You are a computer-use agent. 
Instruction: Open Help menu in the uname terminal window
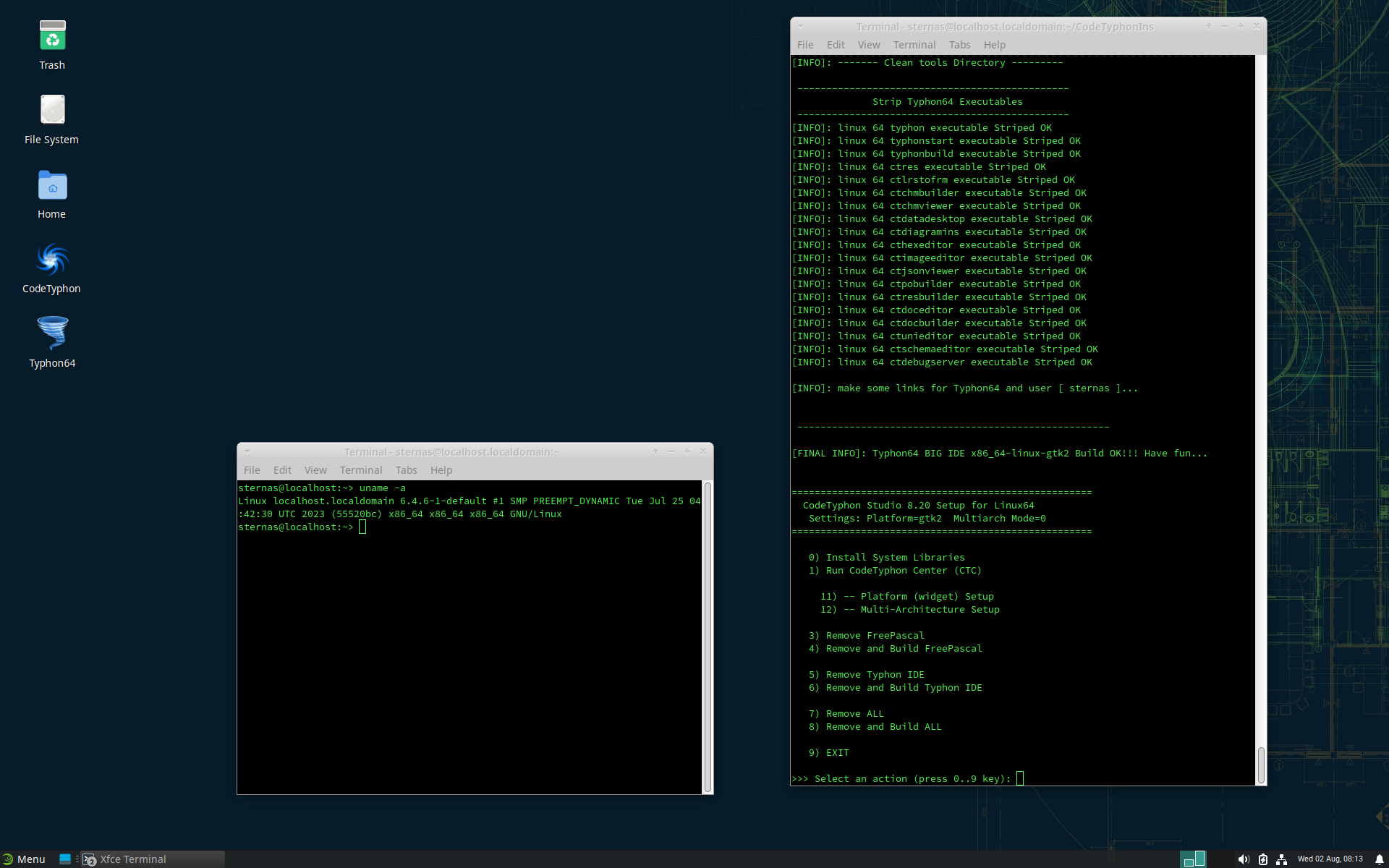(441, 470)
